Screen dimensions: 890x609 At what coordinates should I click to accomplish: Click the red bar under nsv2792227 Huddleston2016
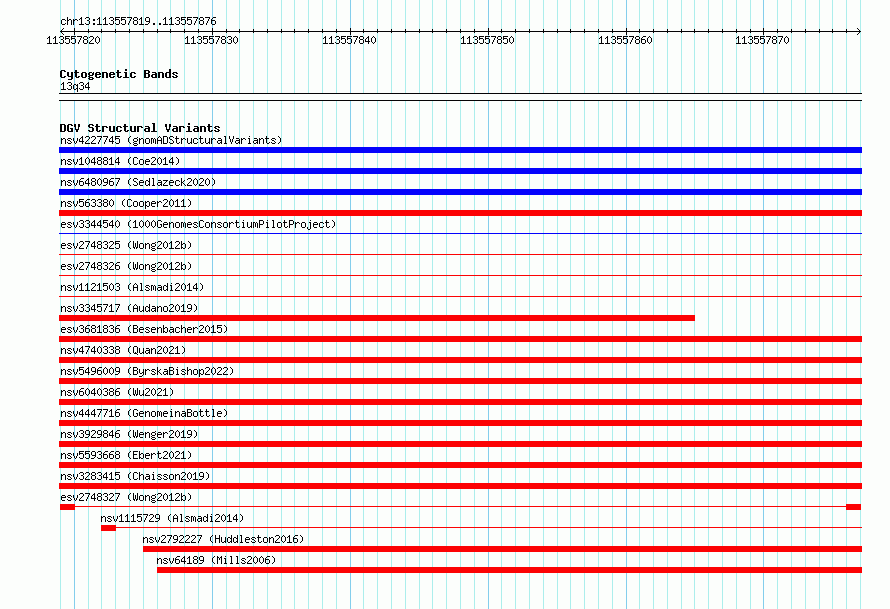pyautogui.click(x=502, y=549)
